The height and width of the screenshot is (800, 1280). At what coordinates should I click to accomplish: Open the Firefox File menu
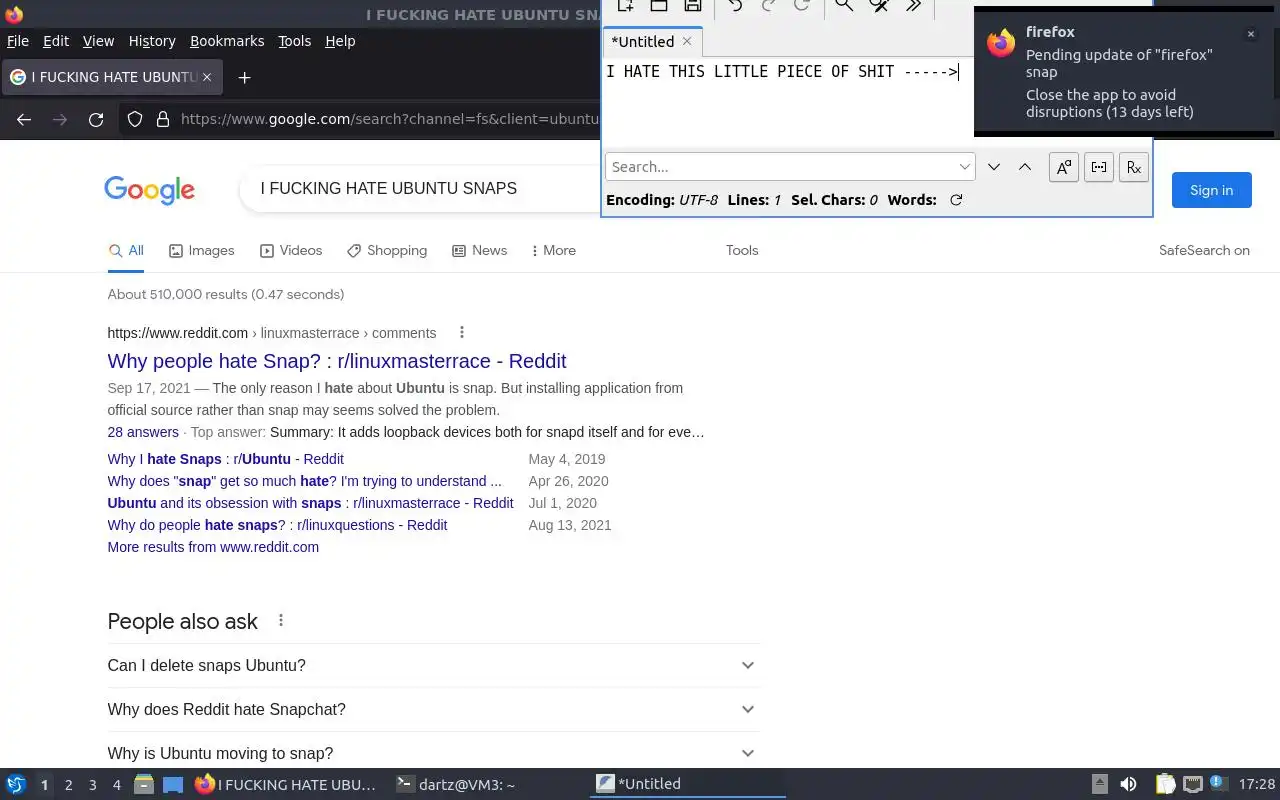click(x=18, y=41)
